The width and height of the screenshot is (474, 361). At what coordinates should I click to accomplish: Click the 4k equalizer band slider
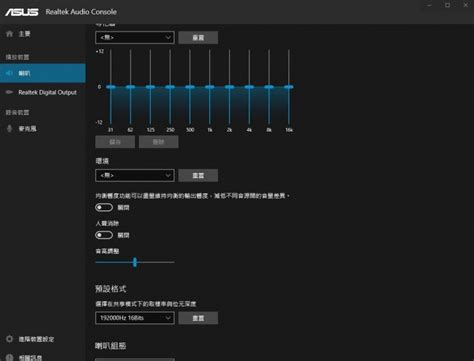pos(249,87)
